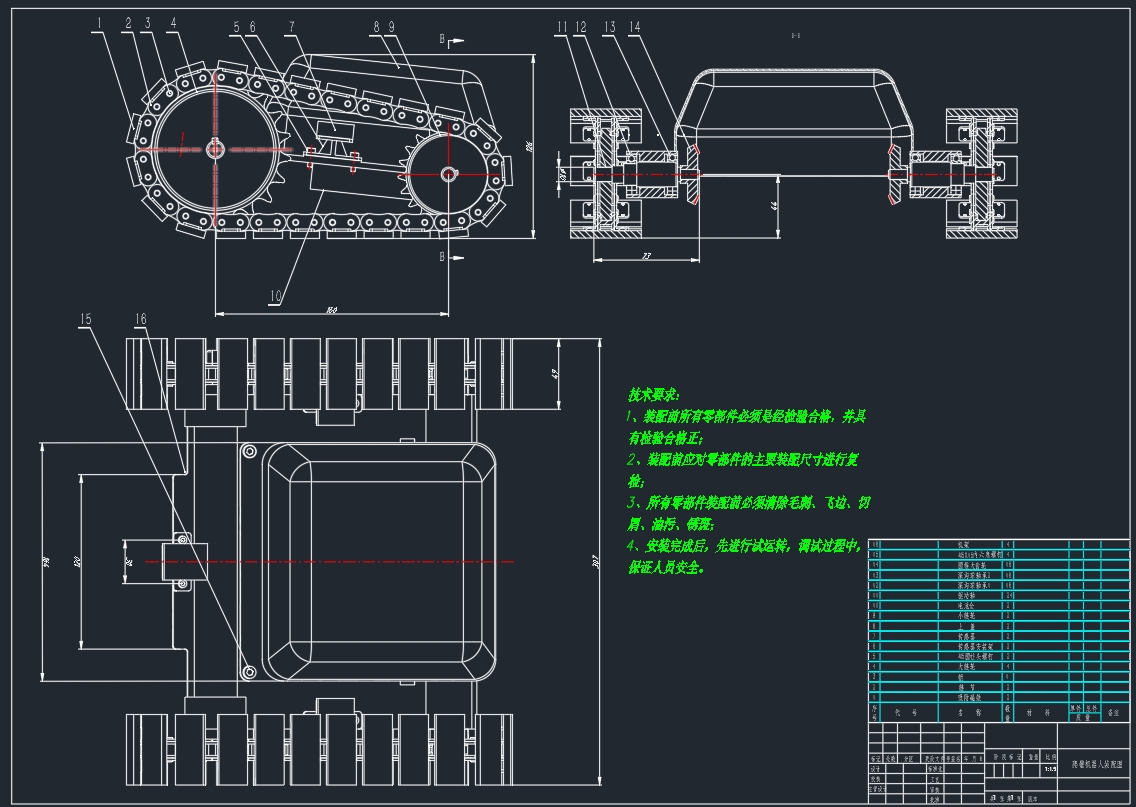Click part callout number 4

173,23
